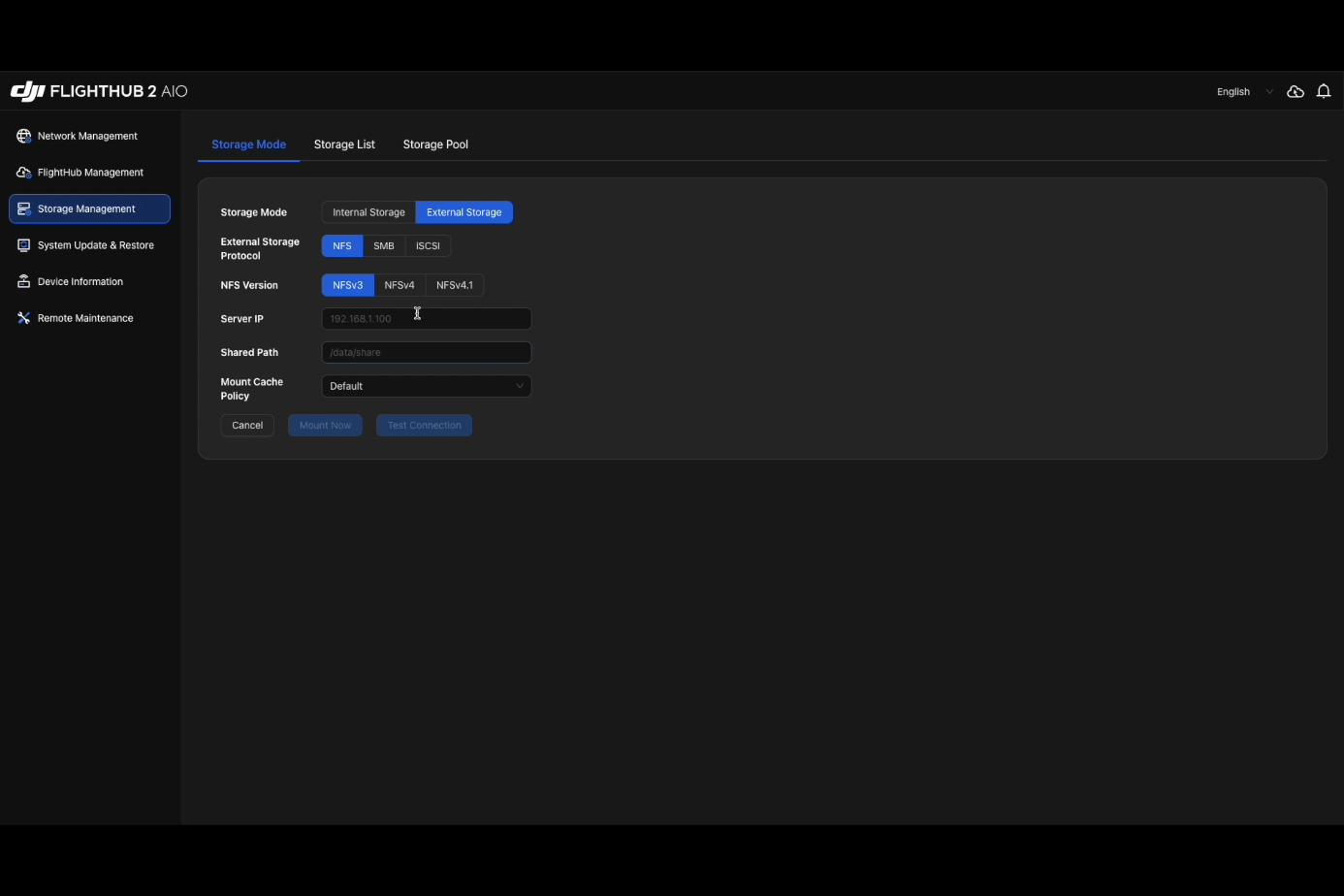1344x896 pixels.
Task: Open the Mount Cache Policy dropdown
Action: (x=427, y=386)
